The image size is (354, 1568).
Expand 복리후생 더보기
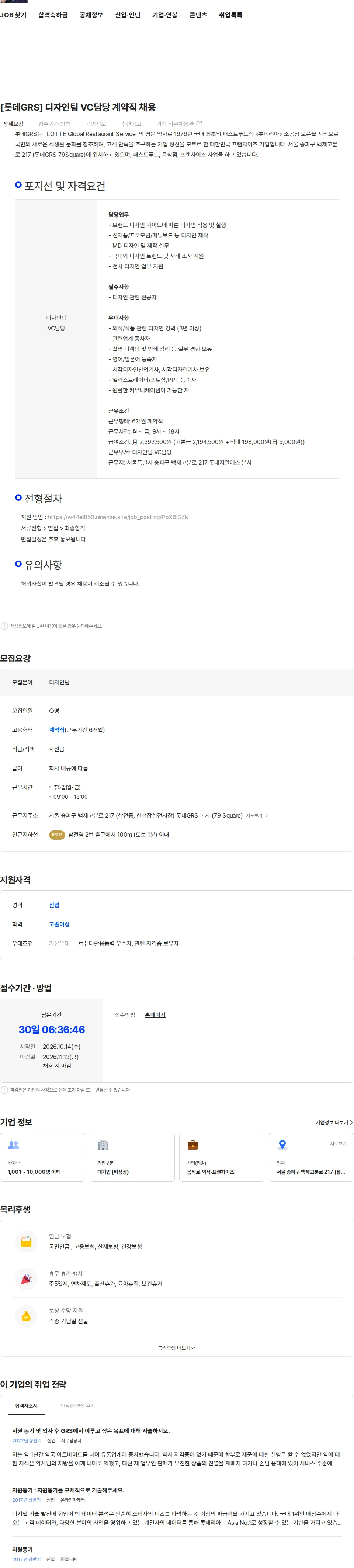point(176,1347)
